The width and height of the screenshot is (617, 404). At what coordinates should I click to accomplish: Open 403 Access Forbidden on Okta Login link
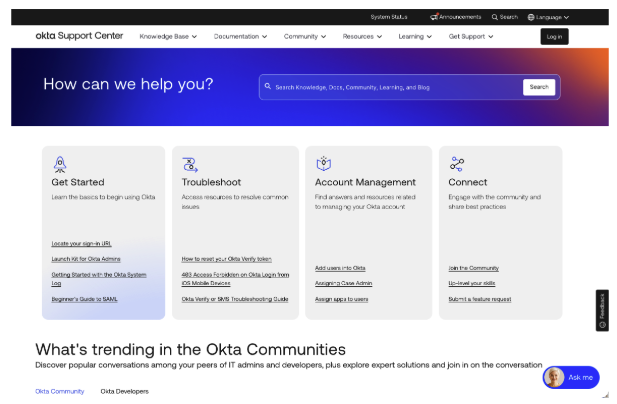(235, 279)
